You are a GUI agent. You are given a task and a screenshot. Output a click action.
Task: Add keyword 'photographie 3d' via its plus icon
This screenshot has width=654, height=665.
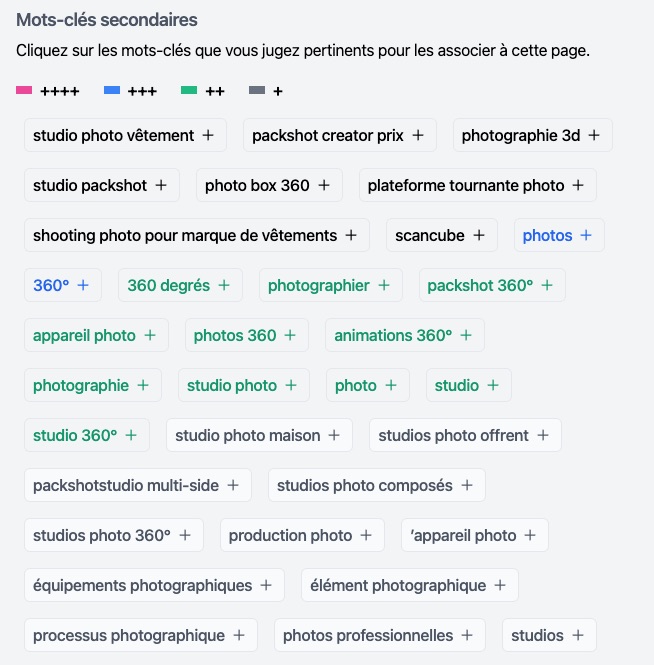pos(594,135)
